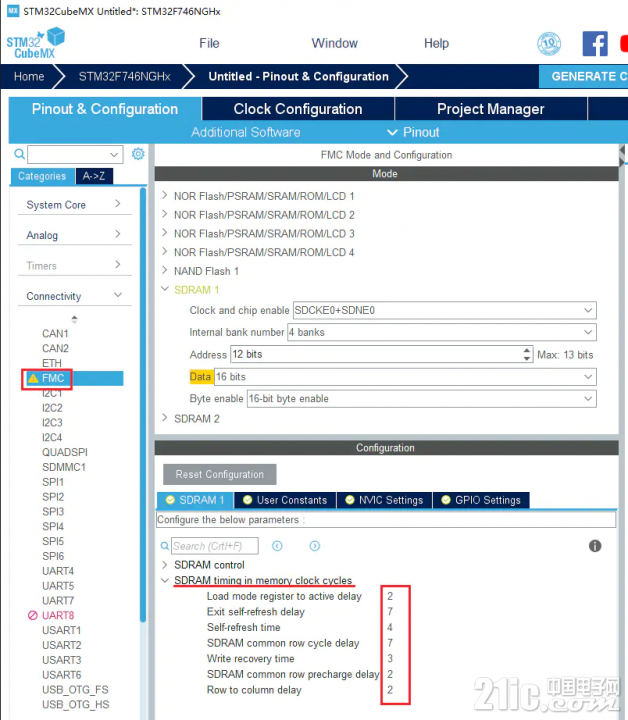
Task: Click the Untitled - Pinout & Configuration breadcrumb
Action: pos(298,76)
